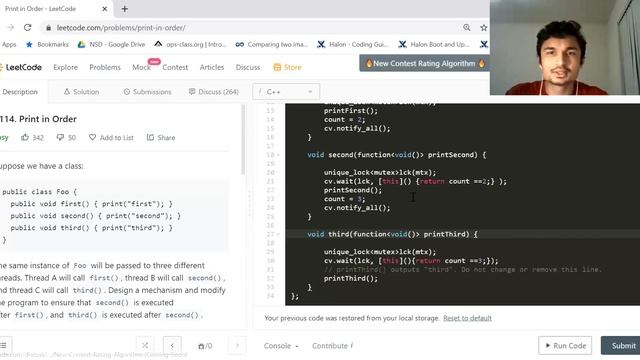This screenshot has height=360, width=640.
Task: Go to LeetCode home logo
Action: coord(21,67)
